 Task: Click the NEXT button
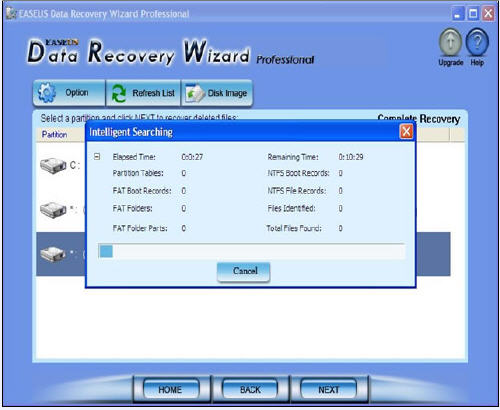pos(329,389)
